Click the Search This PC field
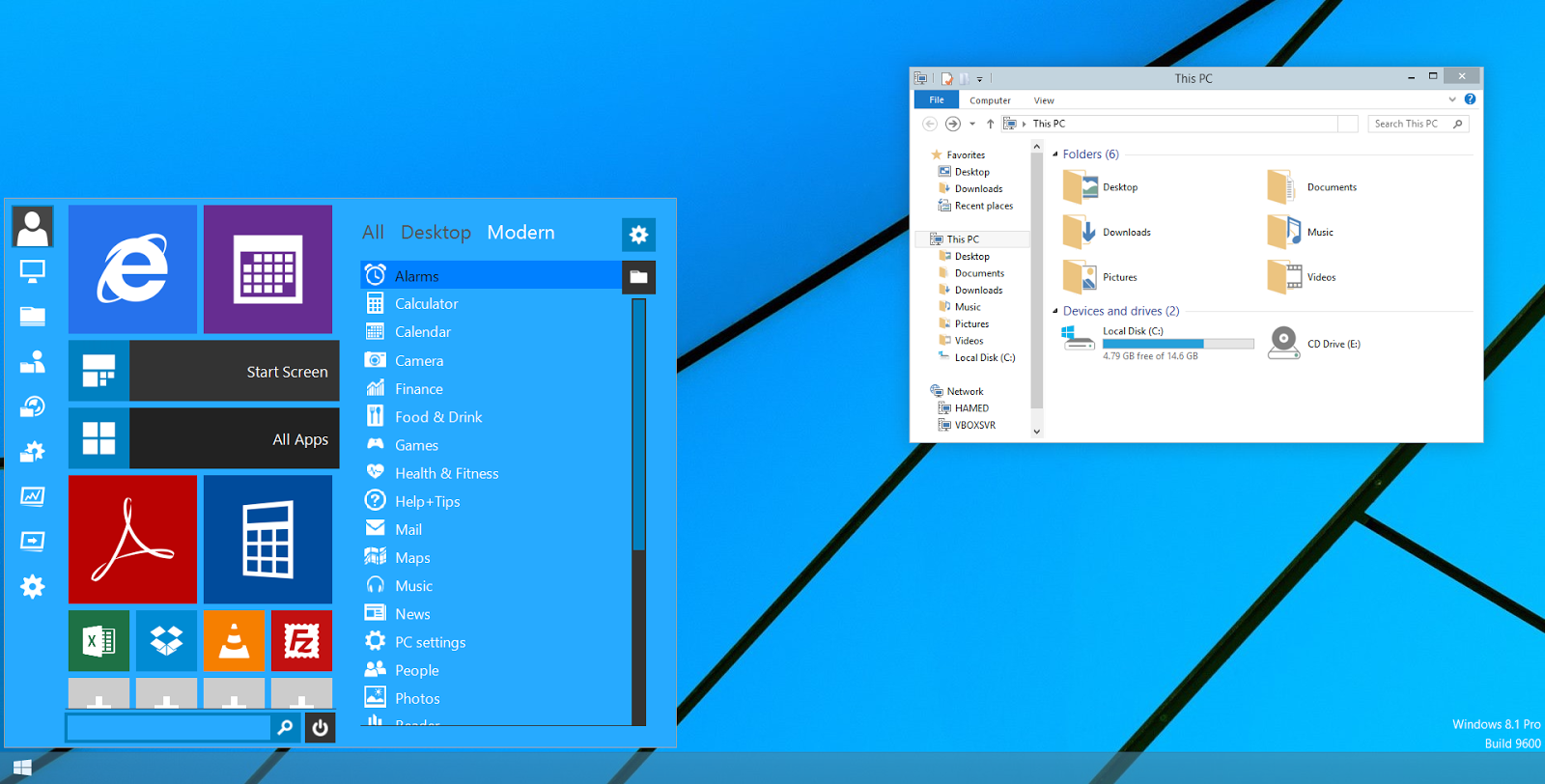 [1418, 124]
